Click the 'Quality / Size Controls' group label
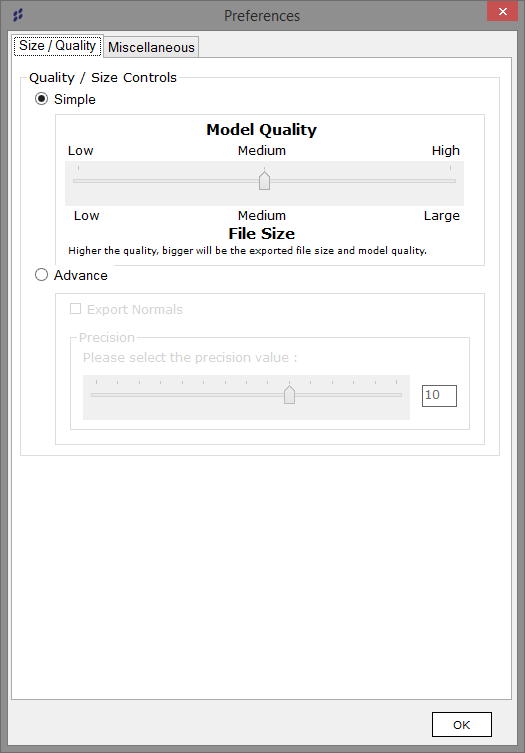525x753 pixels. pyautogui.click(x=103, y=77)
